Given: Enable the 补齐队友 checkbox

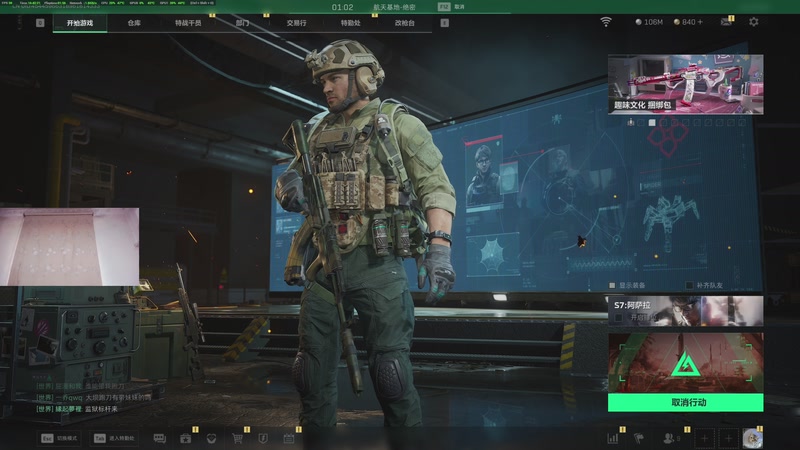Looking at the screenshot, I should click(689, 285).
